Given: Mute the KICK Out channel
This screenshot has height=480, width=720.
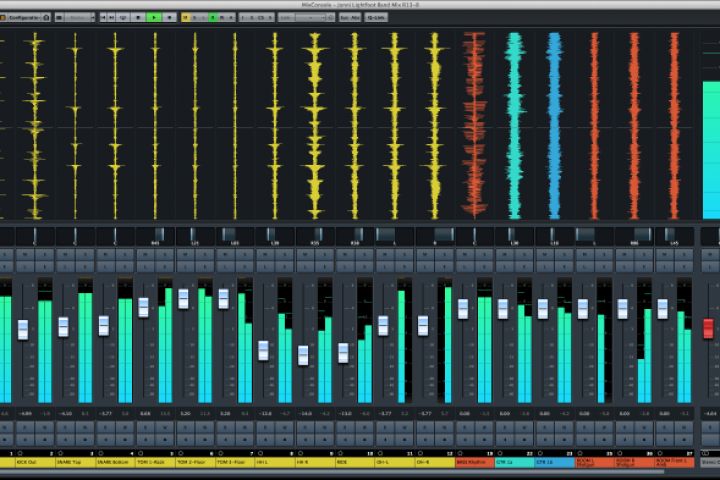Looking at the screenshot, I should click(26, 254).
